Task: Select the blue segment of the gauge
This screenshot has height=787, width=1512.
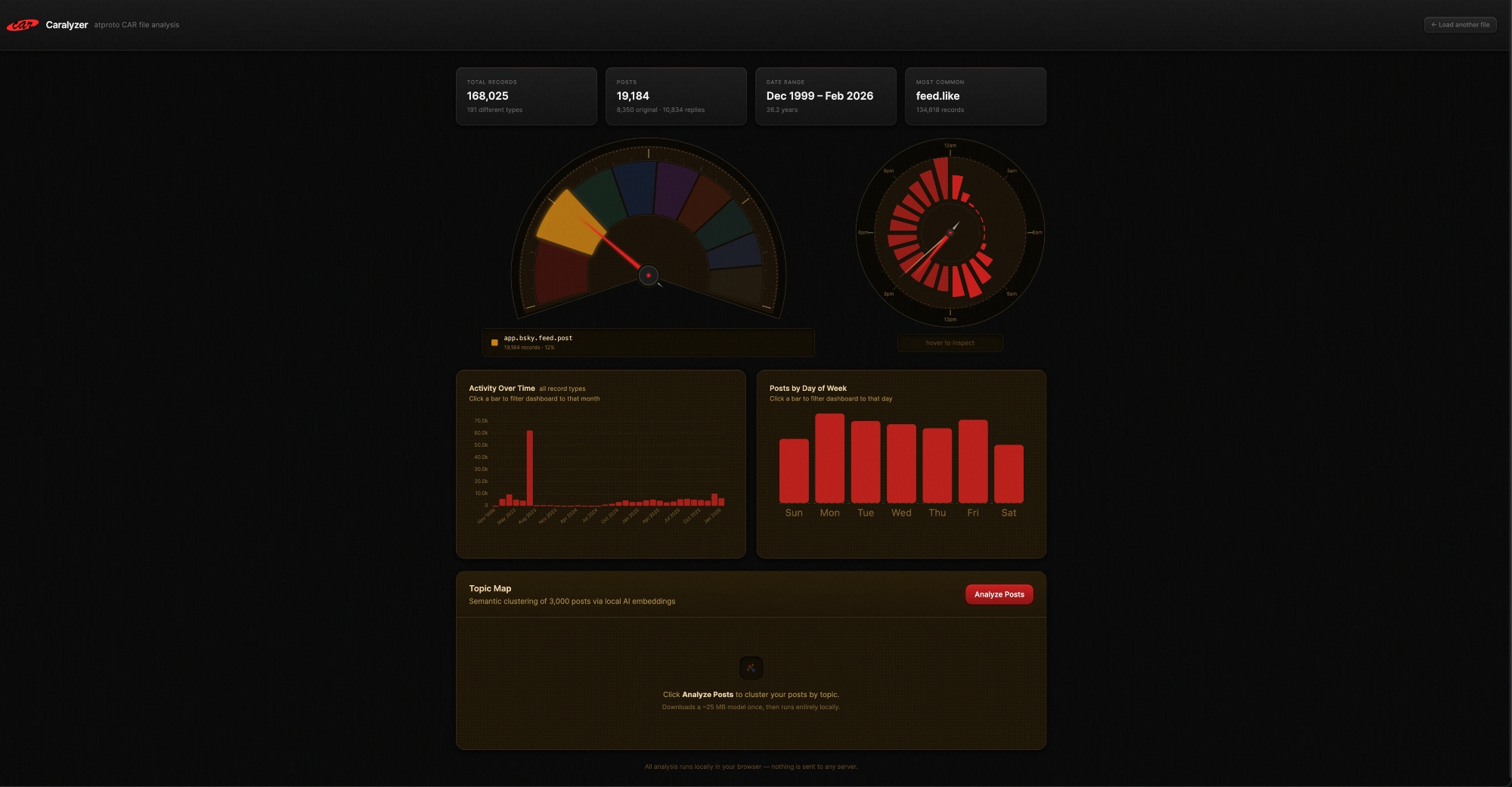Action: tap(634, 189)
